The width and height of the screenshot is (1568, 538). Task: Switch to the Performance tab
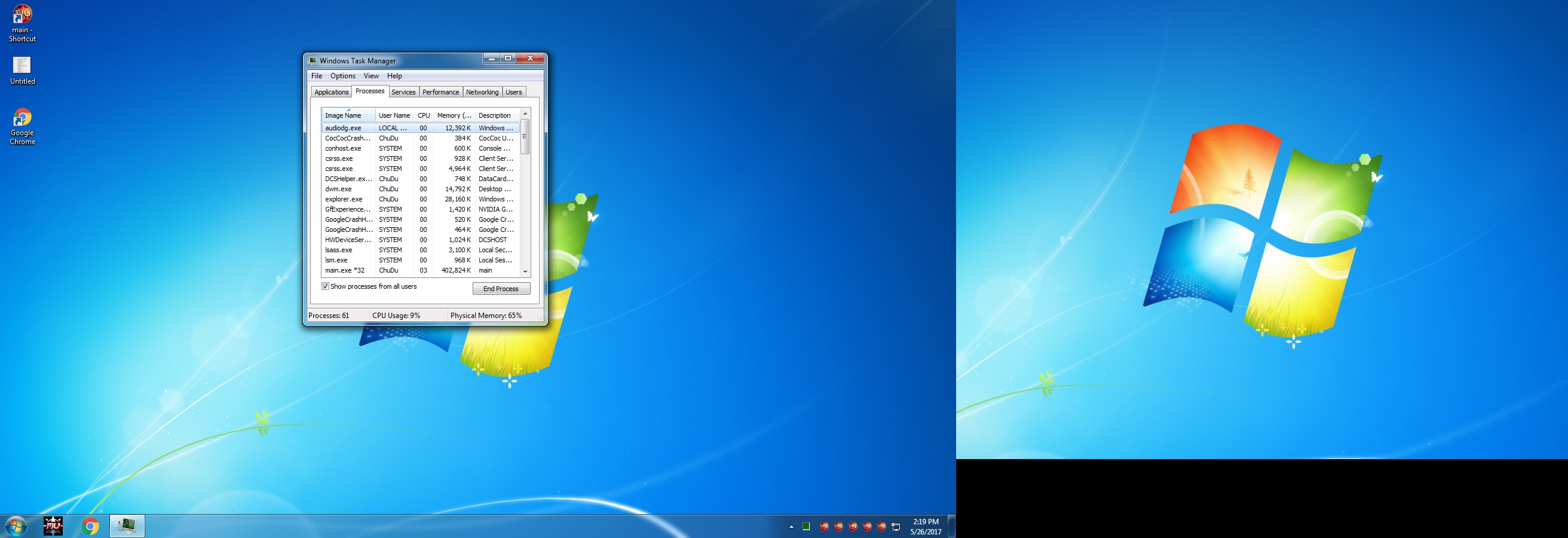tap(440, 92)
